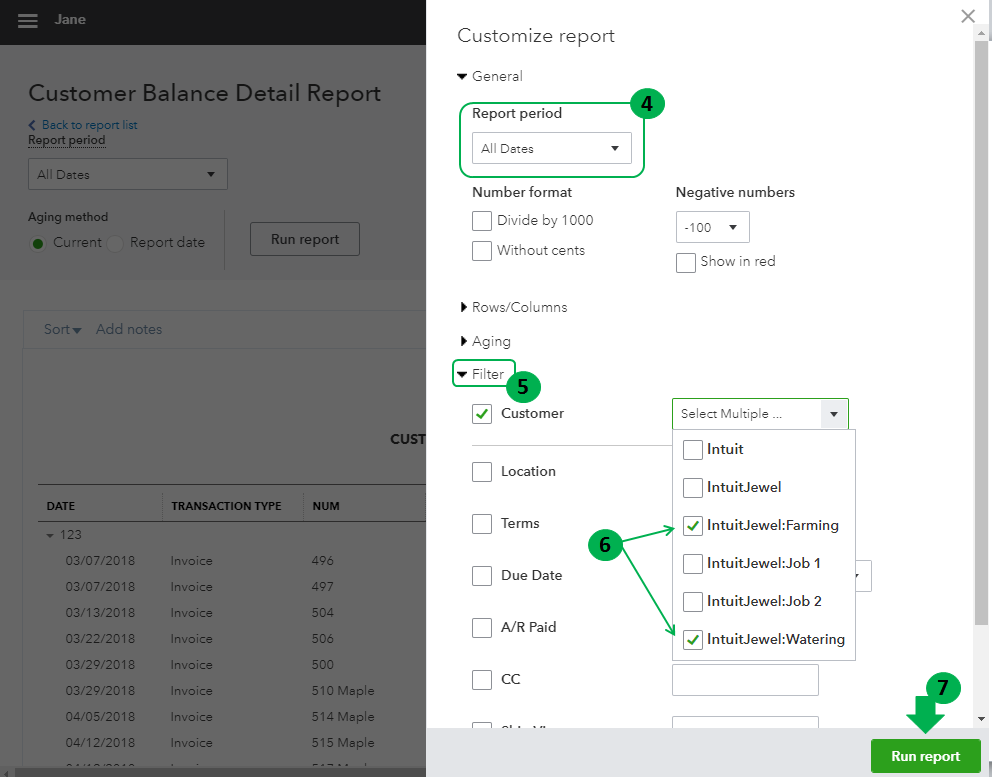
Task: Check IntuitJewel:Job 1 in customer list
Action: tap(693, 564)
